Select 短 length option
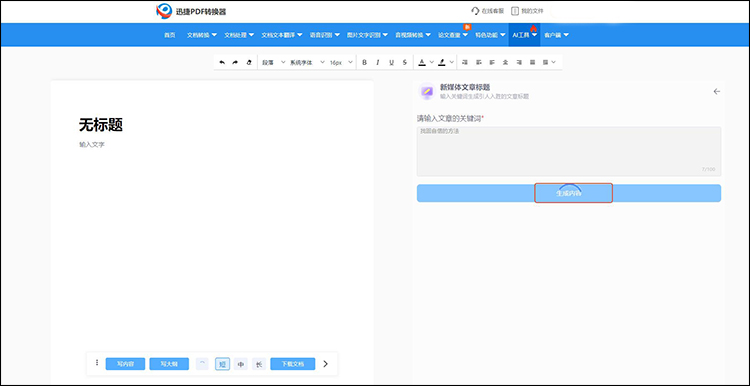Viewport: 750px width, 386px height. [x=222, y=364]
